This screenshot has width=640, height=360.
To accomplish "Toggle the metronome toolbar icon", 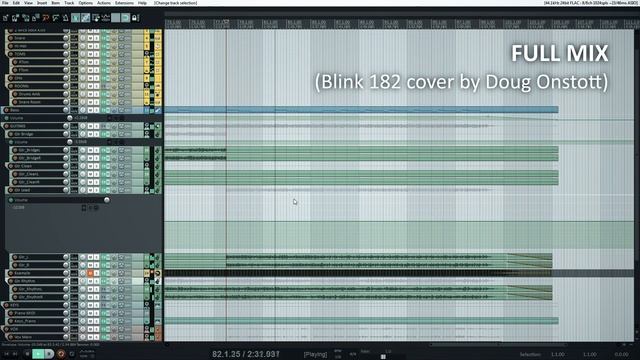I will pos(65,18).
